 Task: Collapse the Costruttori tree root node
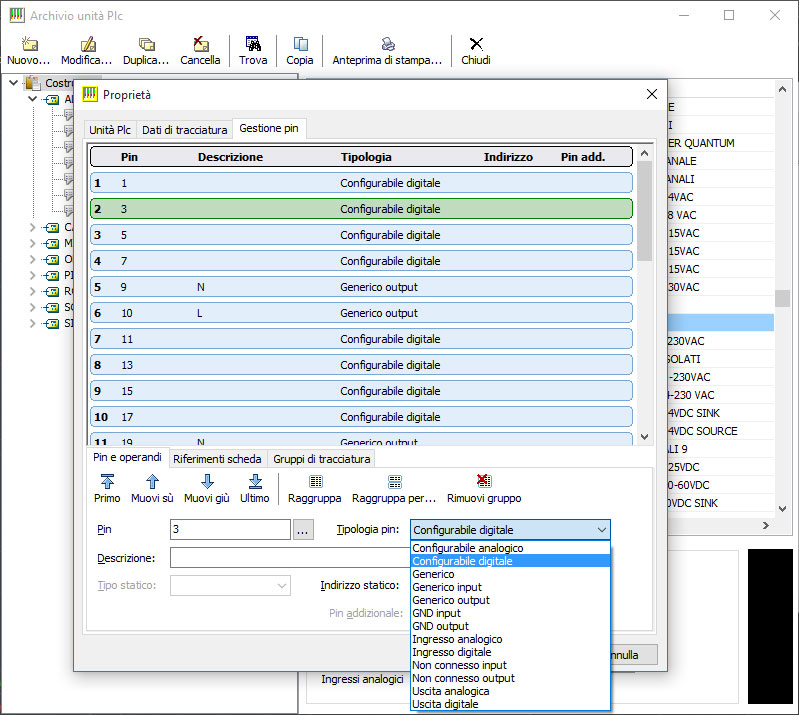pyautogui.click(x=14, y=83)
